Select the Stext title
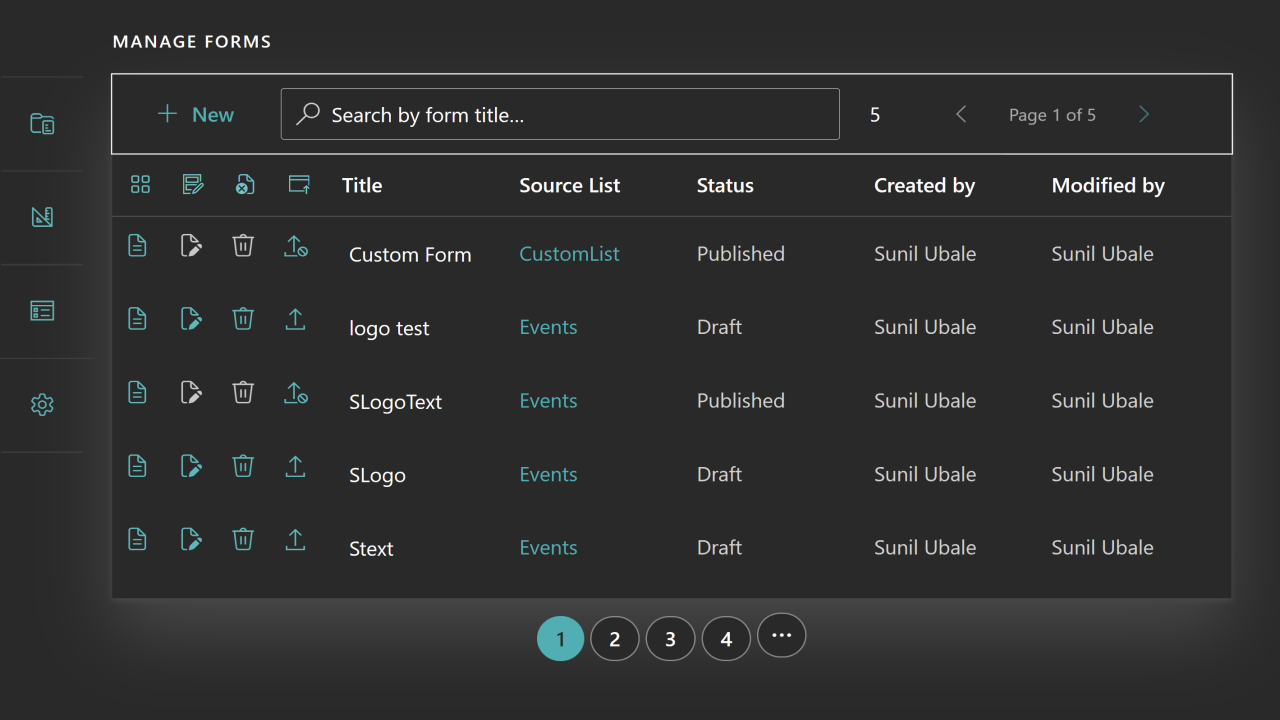Viewport: 1280px width, 720px height. coord(371,549)
